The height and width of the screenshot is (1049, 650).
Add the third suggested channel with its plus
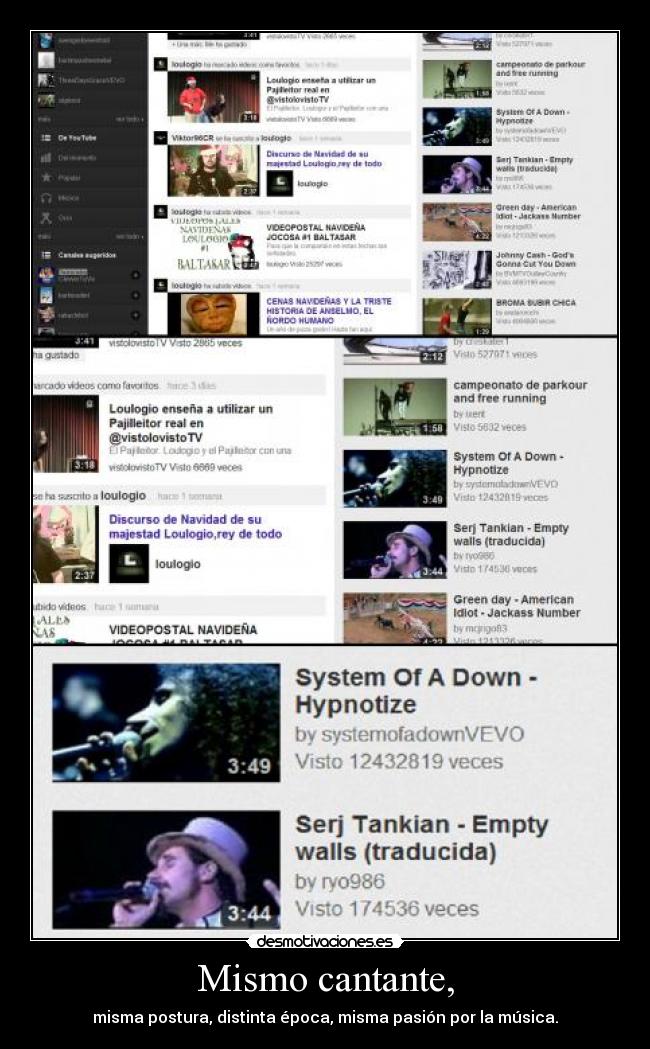tap(135, 314)
